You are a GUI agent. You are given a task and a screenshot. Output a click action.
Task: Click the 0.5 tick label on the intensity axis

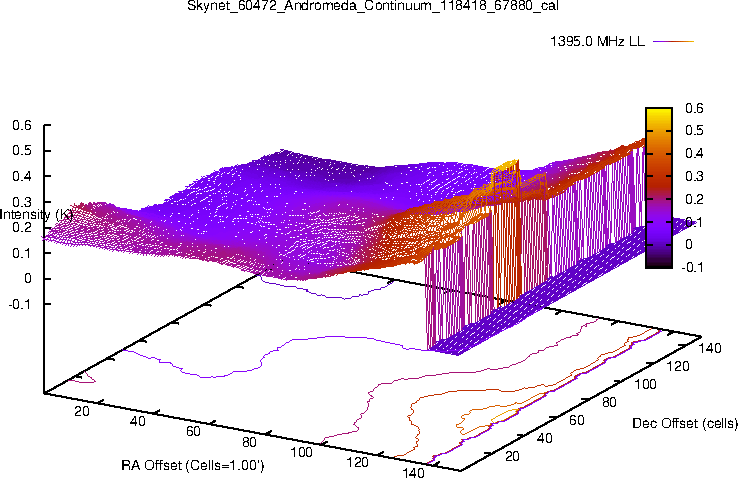tap(22, 151)
